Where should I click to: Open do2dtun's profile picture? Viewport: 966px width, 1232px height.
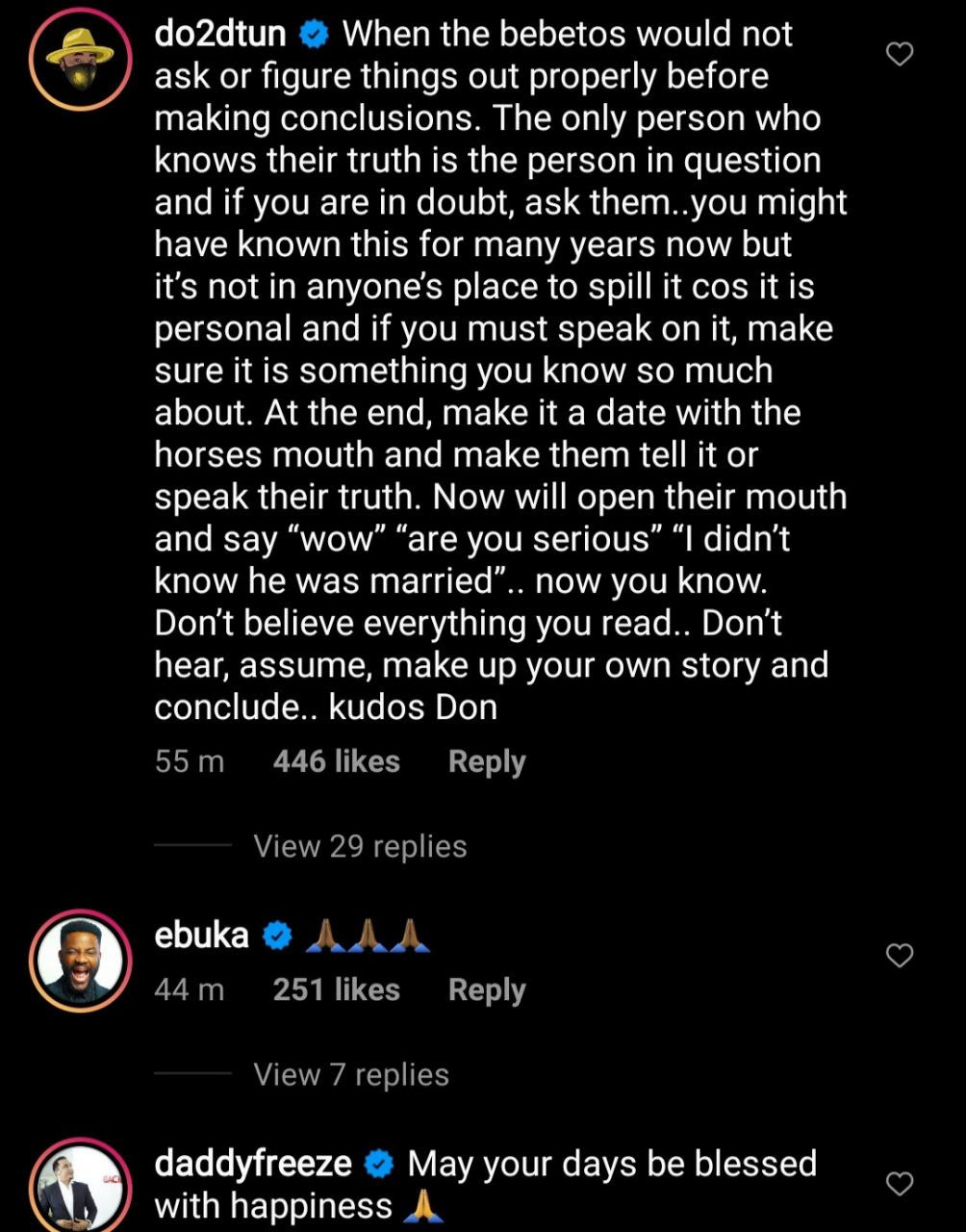click(x=80, y=61)
